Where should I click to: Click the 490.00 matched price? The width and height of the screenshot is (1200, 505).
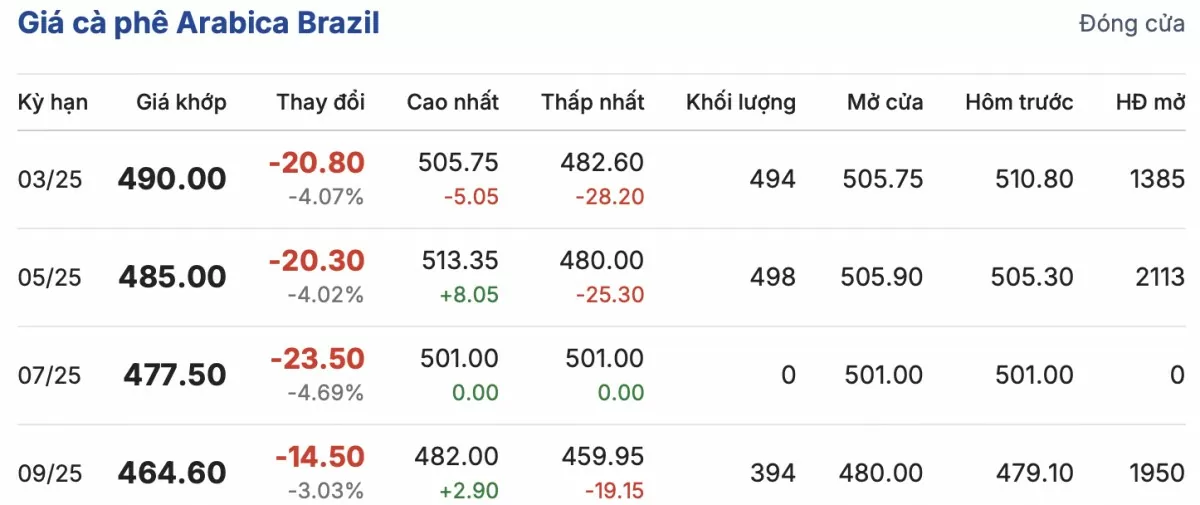click(x=172, y=180)
